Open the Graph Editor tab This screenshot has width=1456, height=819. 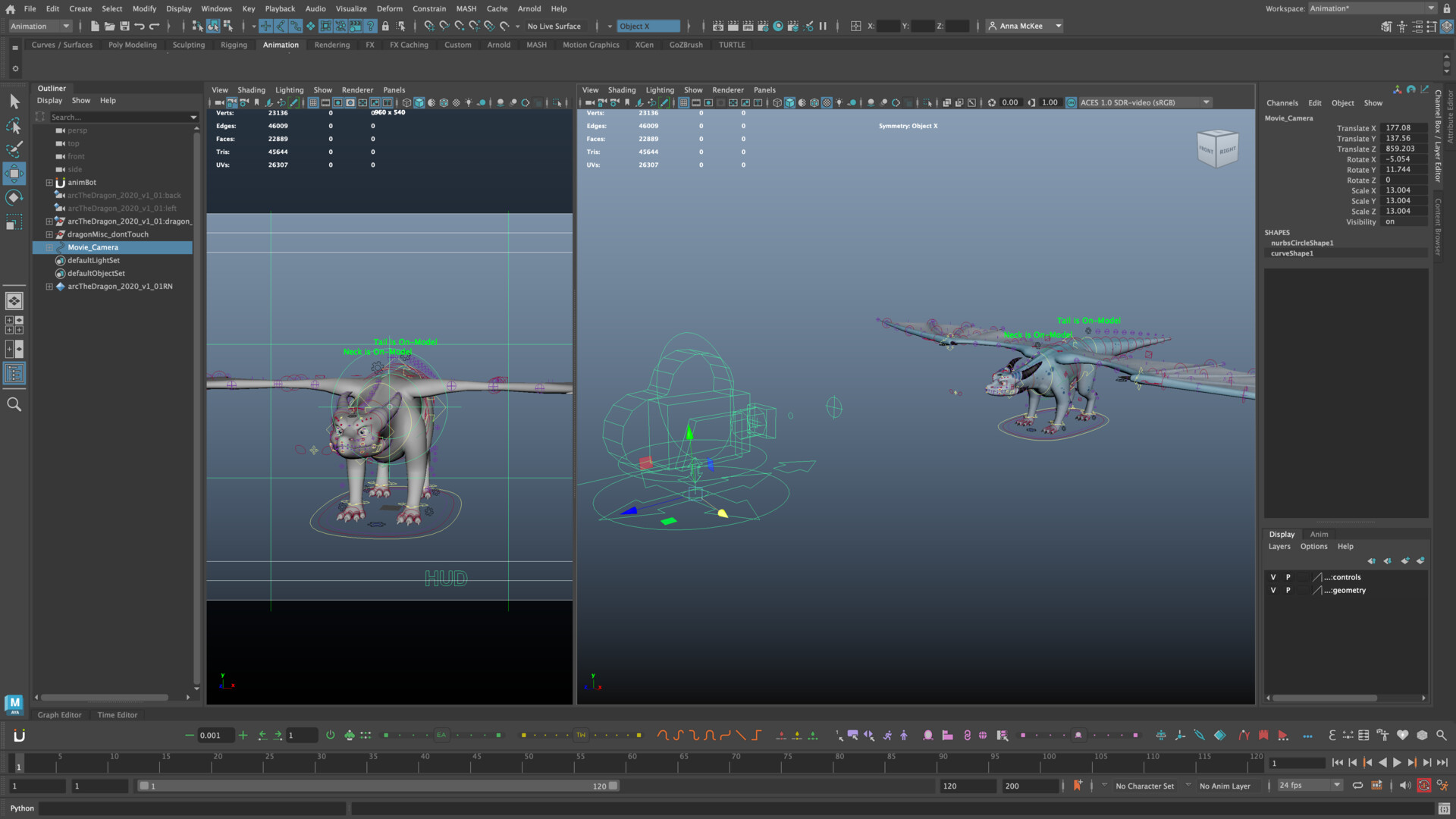59,715
